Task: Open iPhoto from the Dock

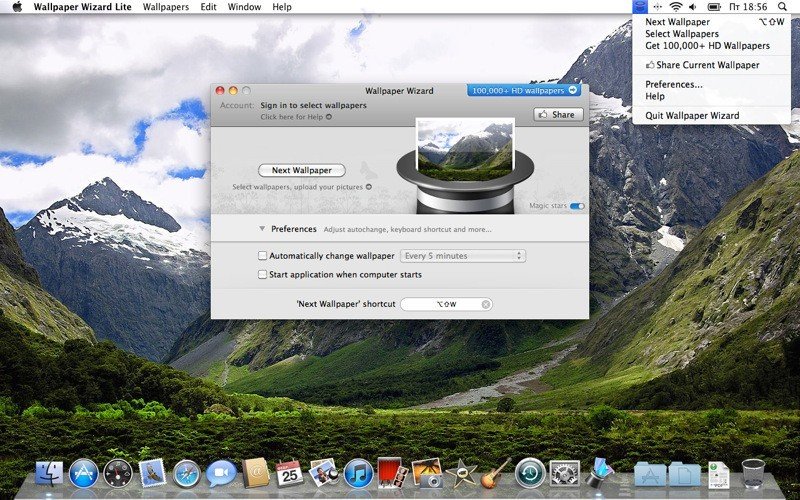Action: click(x=427, y=473)
